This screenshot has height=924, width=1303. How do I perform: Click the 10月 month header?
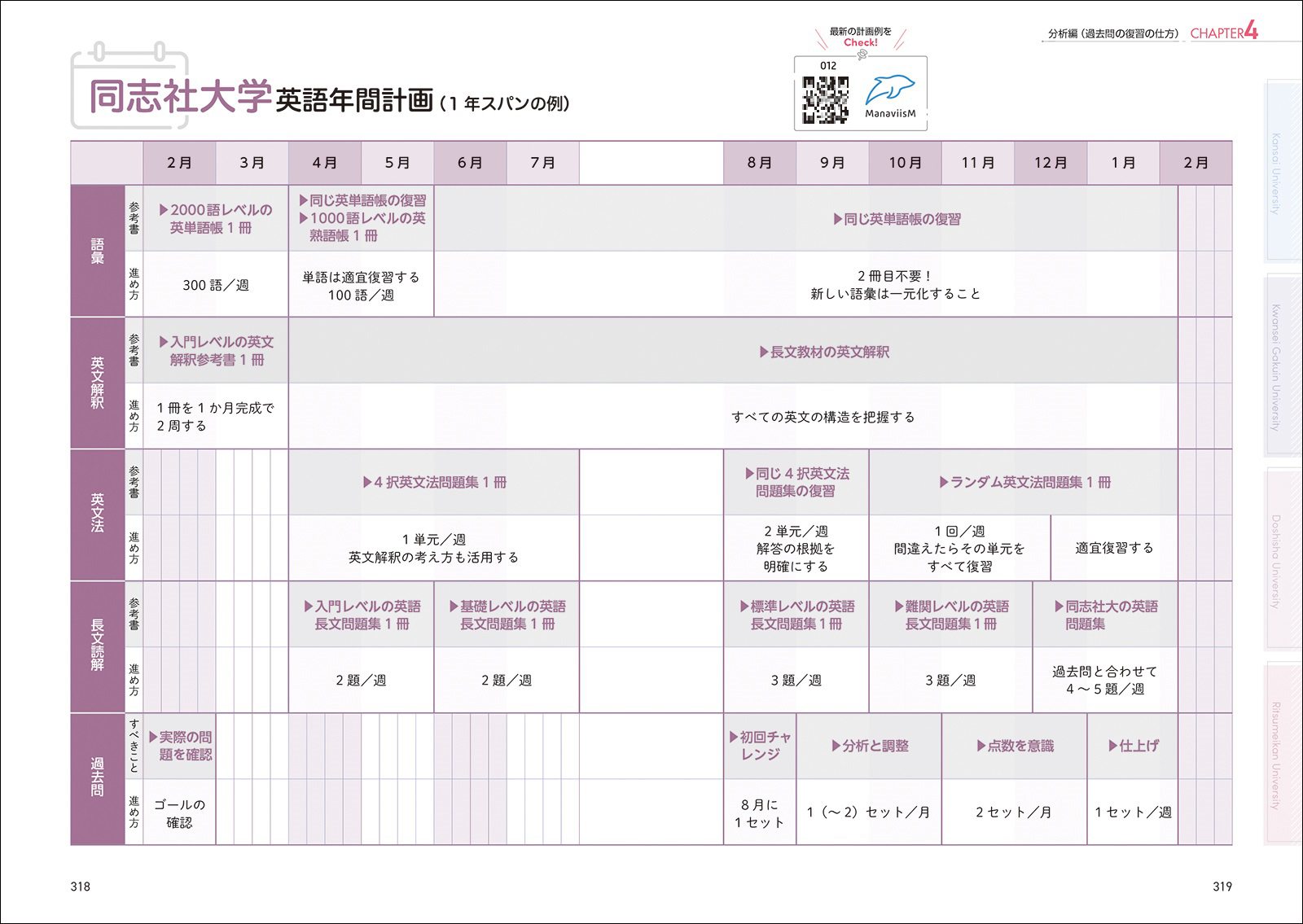pos(905,163)
